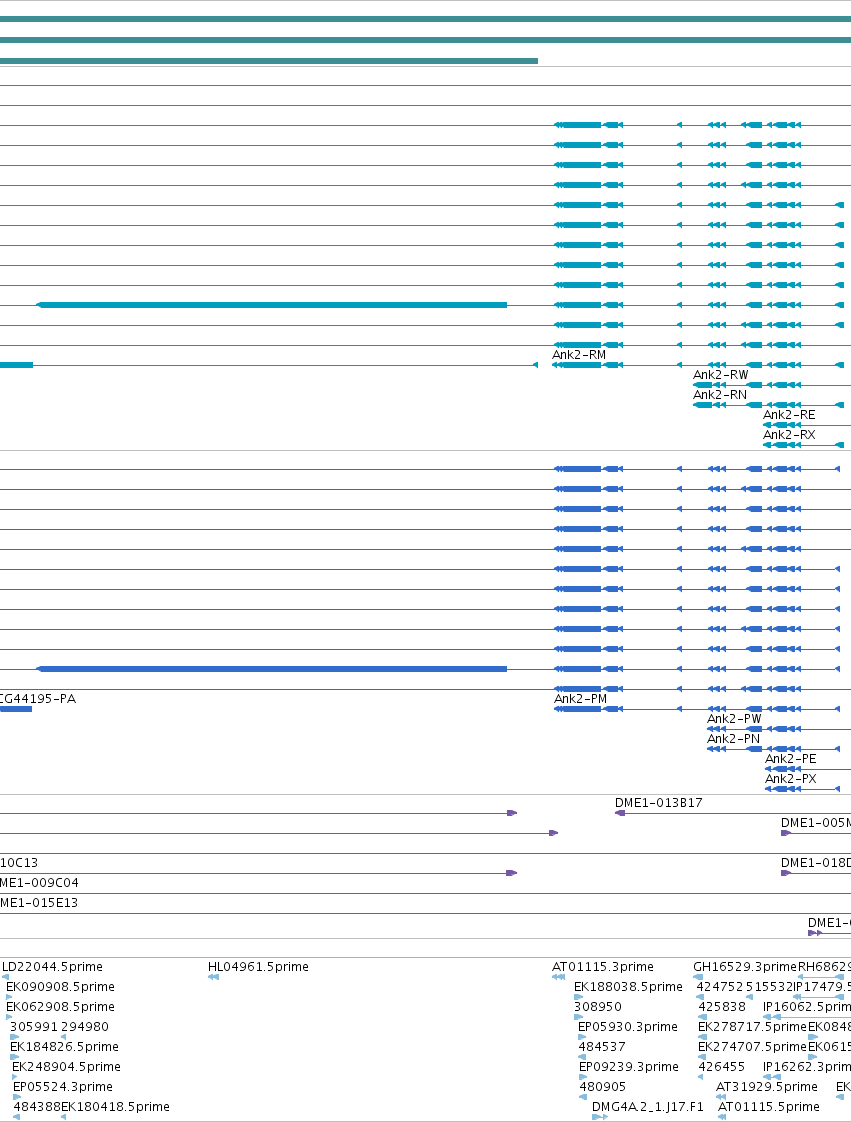The height and width of the screenshot is (1122, 851).
Task: Click the Ank2-PM protein label
Action: (580, 699)
